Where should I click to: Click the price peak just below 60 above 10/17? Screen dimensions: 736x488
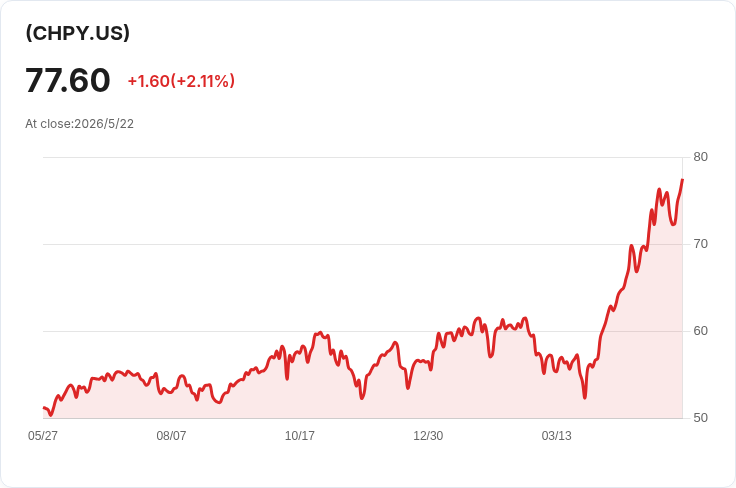point(320,333)
